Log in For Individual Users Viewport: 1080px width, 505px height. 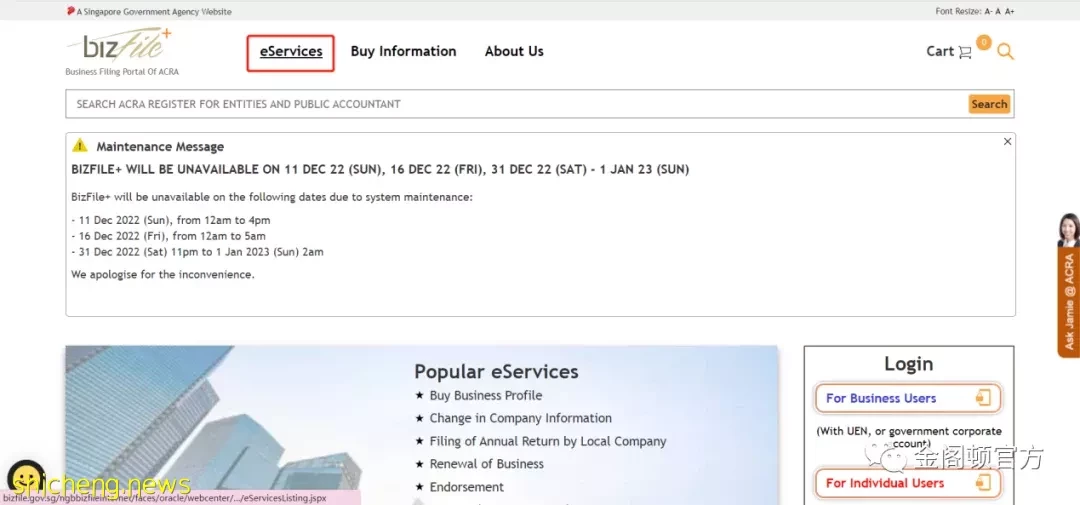coord(907,483)
